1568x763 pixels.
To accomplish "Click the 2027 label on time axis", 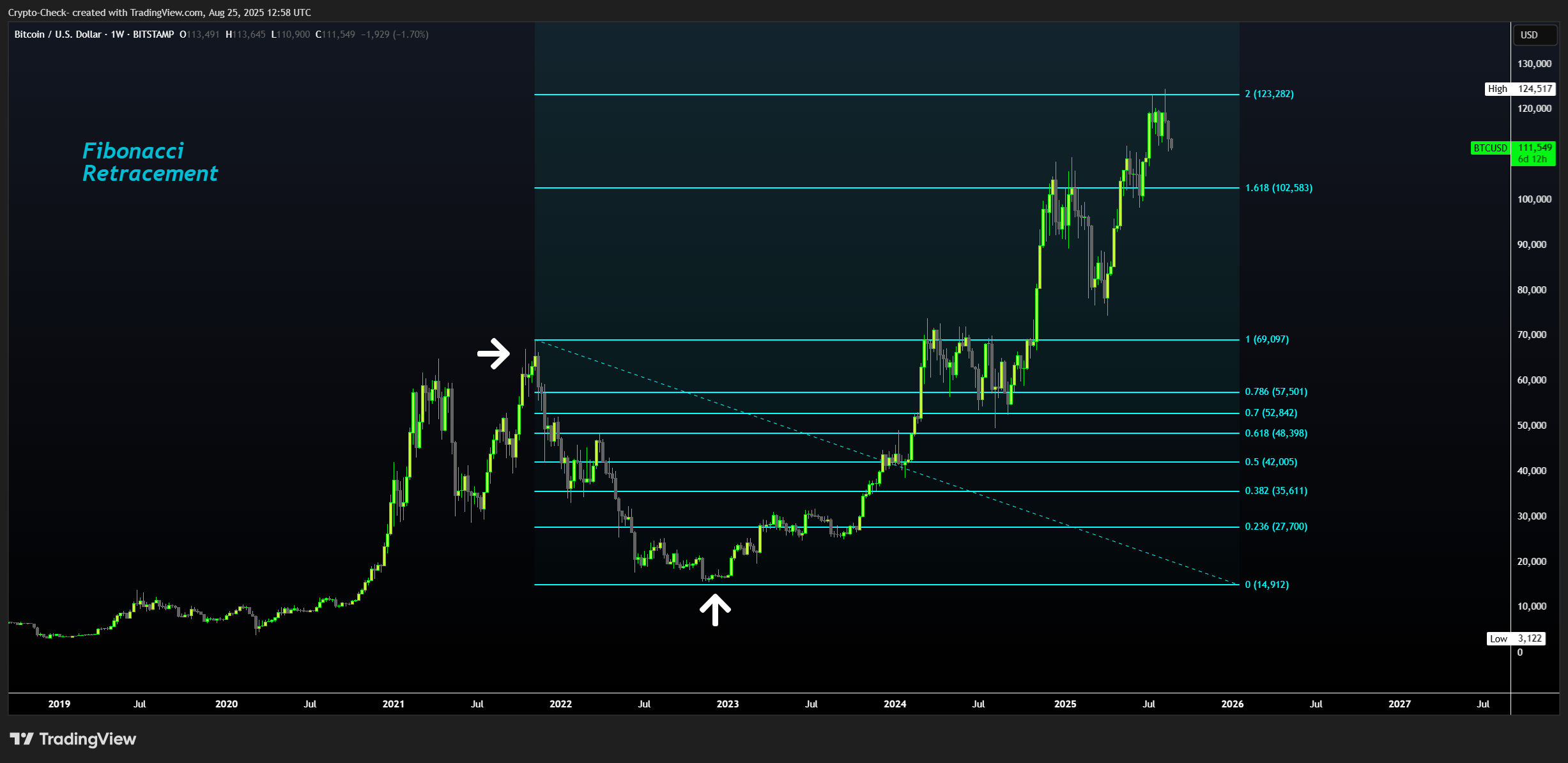I will [x=1400, y=704].
